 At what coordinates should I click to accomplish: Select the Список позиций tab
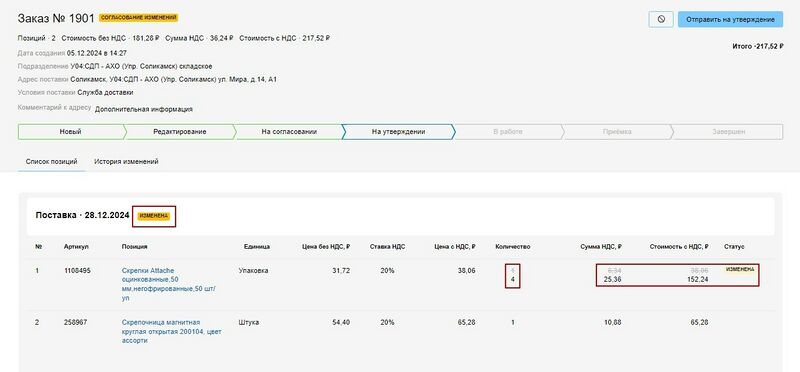(x=52, y=161)
